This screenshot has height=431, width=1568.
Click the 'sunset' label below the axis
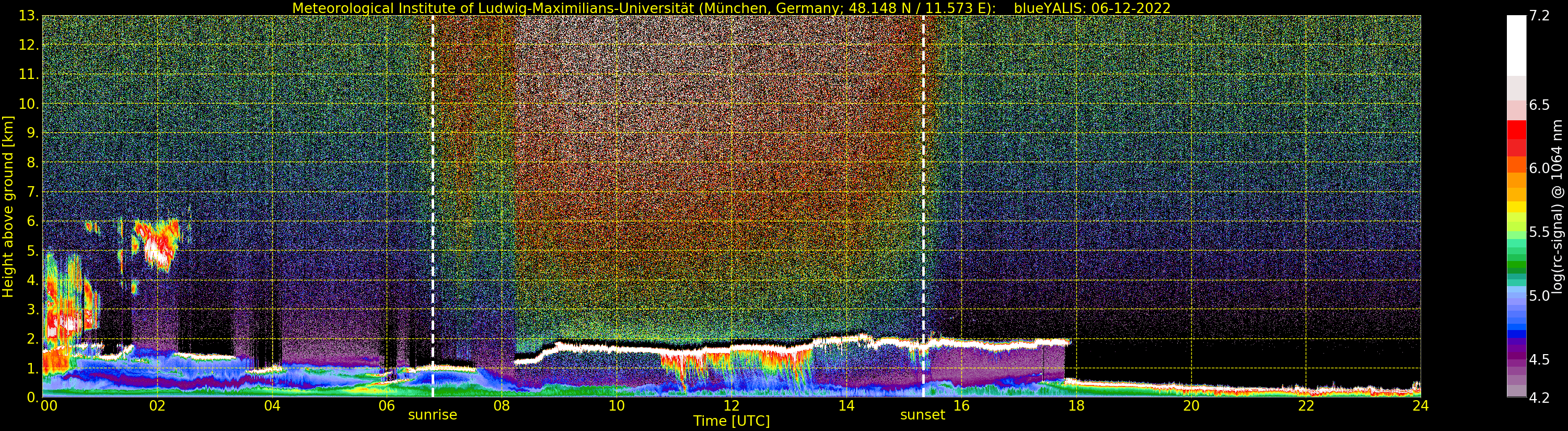click(x=923, y=415)
